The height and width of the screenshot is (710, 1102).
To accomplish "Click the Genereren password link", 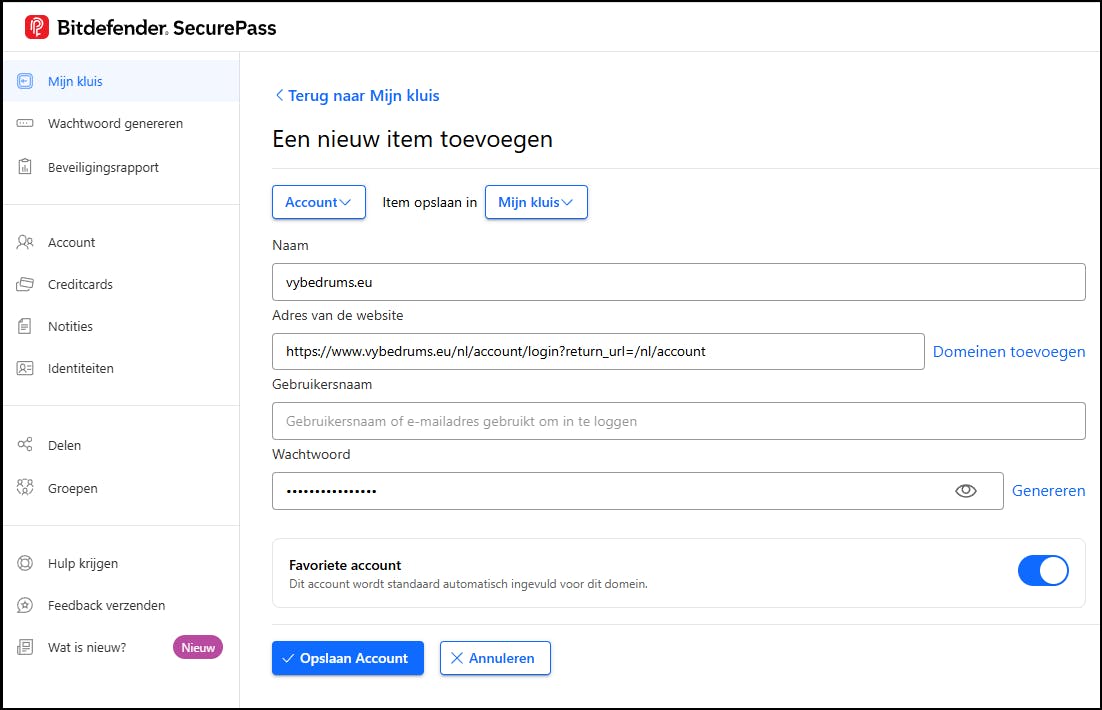I will [1048, 491].
